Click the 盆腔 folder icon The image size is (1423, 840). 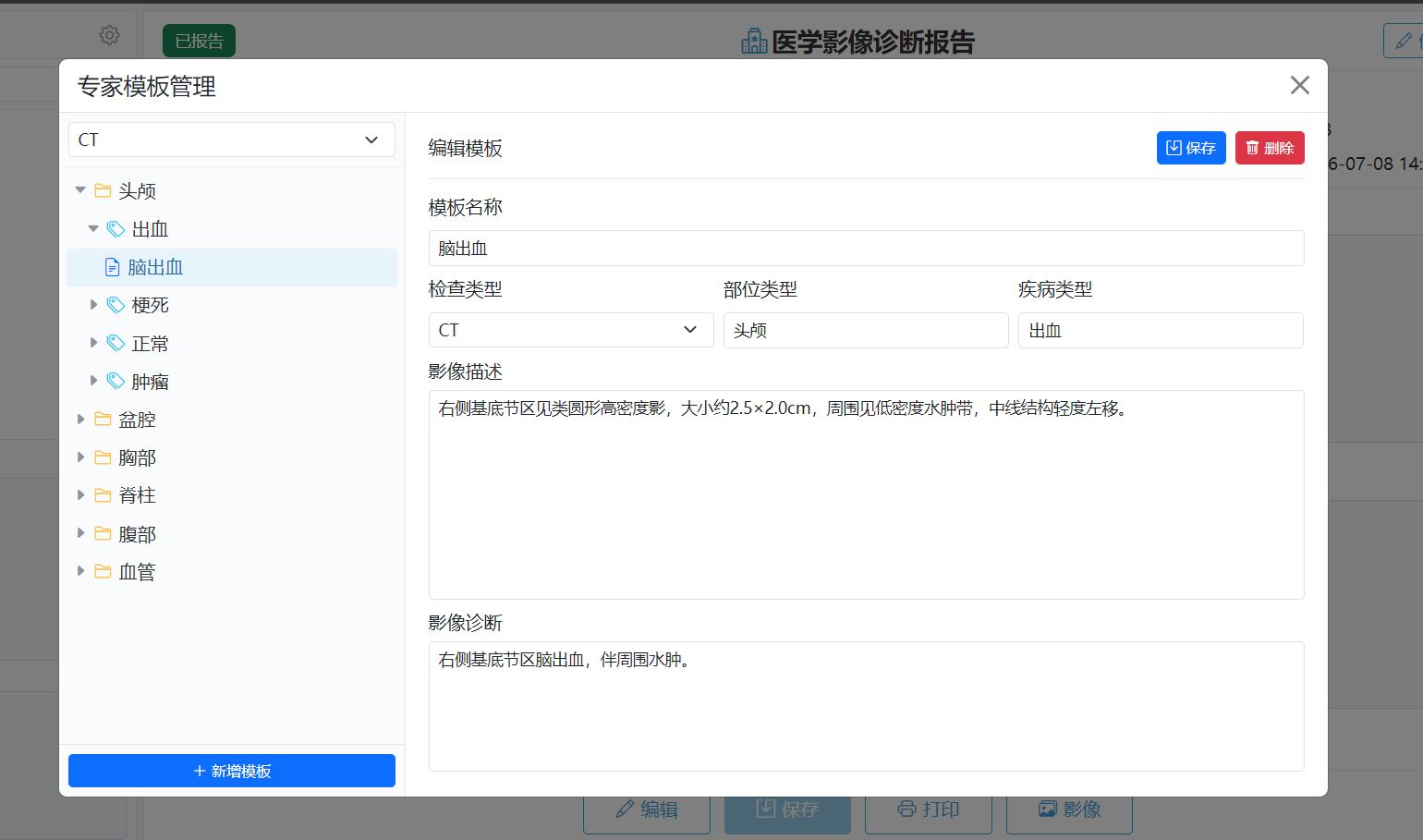[103, 419]
